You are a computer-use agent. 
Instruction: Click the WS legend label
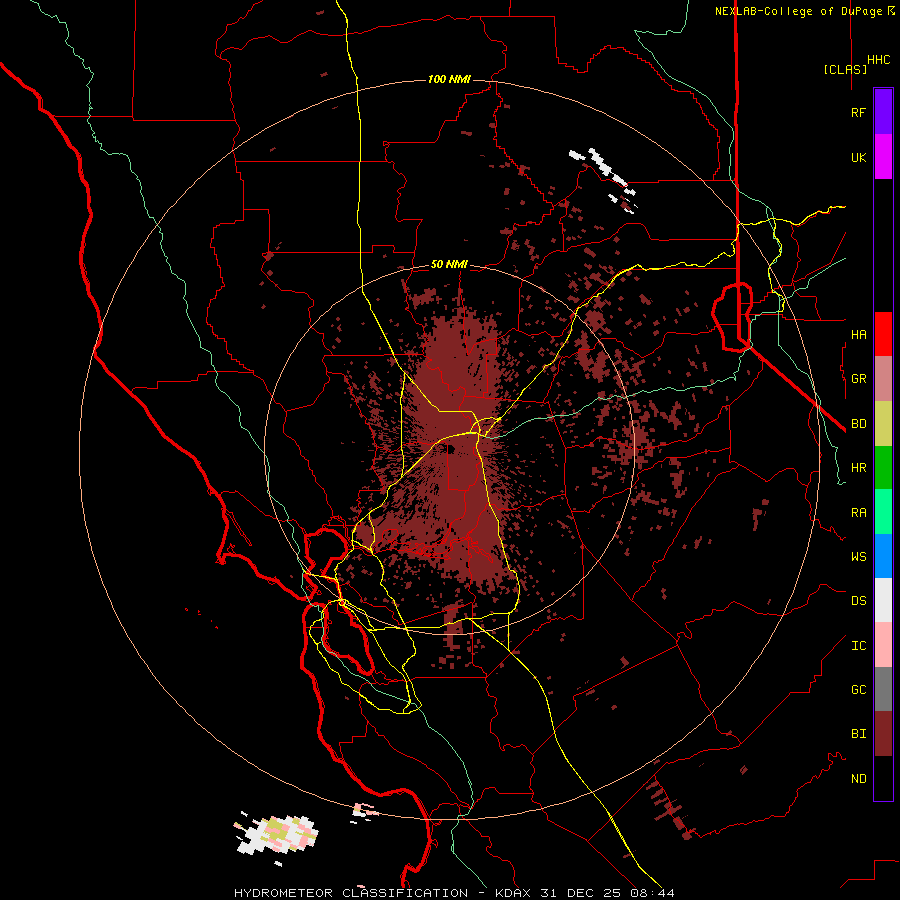pos(858,557)
